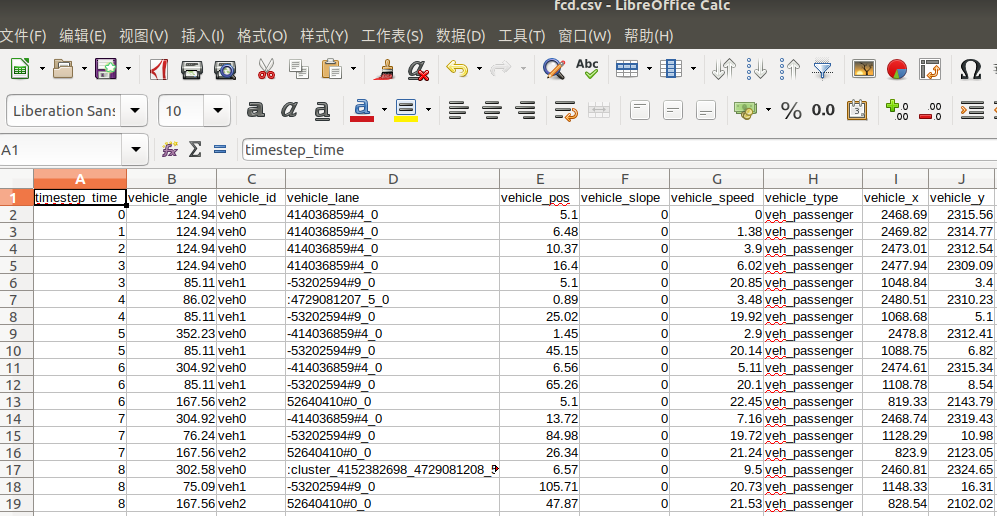Align cell content right
Image resolution: width=997 pixels, height=516 pixels.
(525, 111)
